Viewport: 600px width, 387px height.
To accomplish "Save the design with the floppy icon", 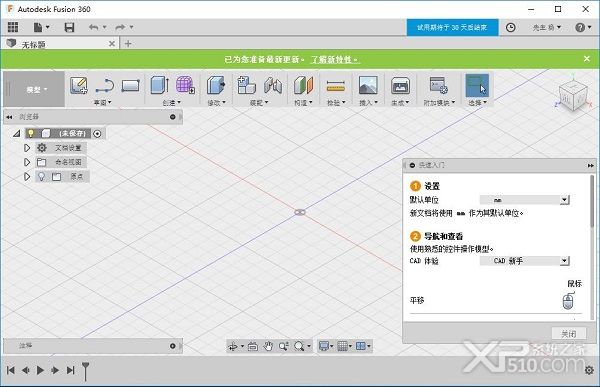I will click(69, 27).
